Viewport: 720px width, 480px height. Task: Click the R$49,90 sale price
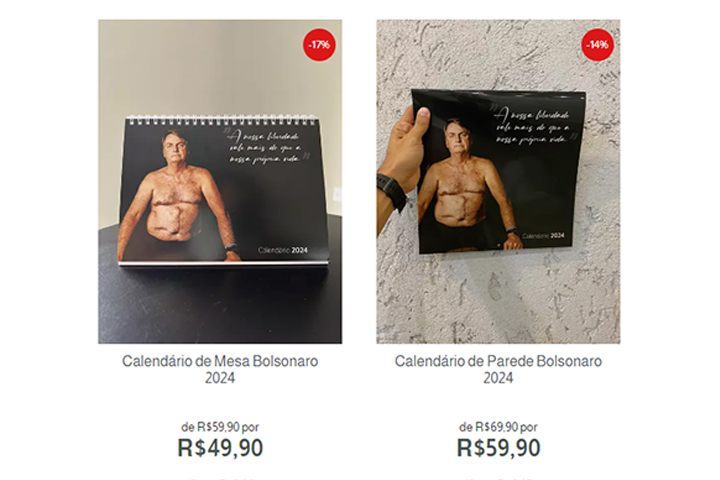click(x=220, y=448)
